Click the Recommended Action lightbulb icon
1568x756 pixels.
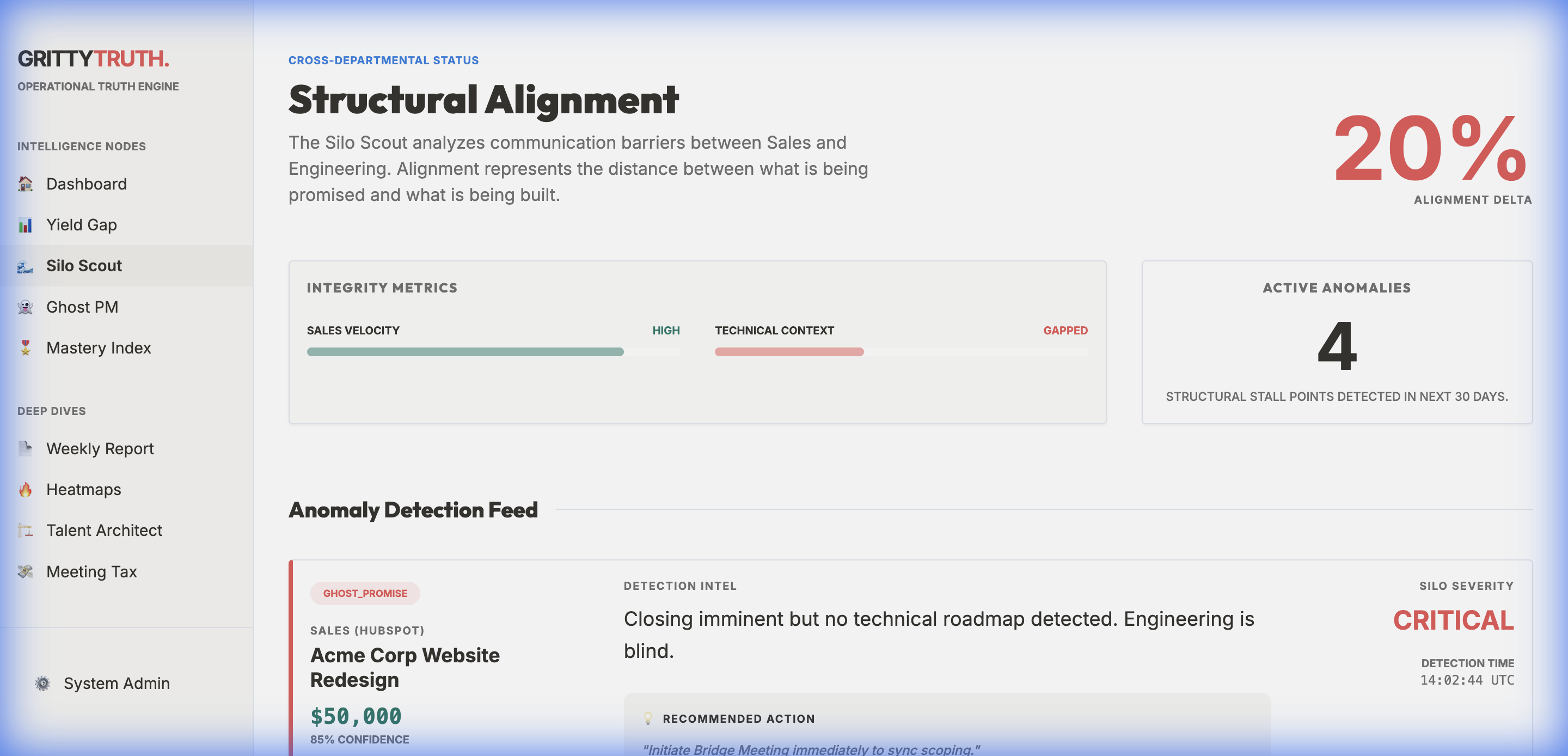(x=648, y=719)
